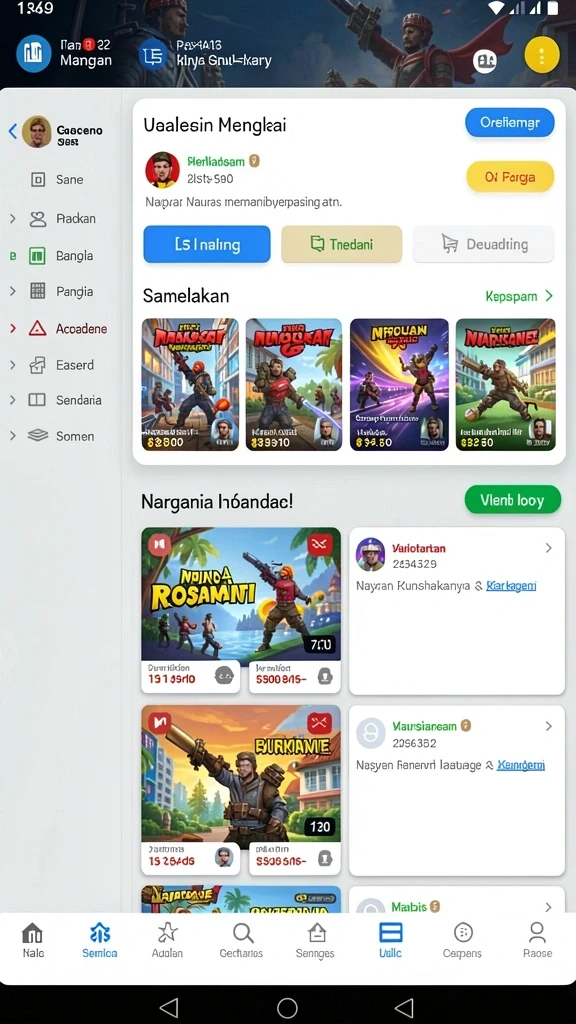Open the Samelakan thumbnail priced $39910
Screen dimensions: 576x1024
[294, 385]
